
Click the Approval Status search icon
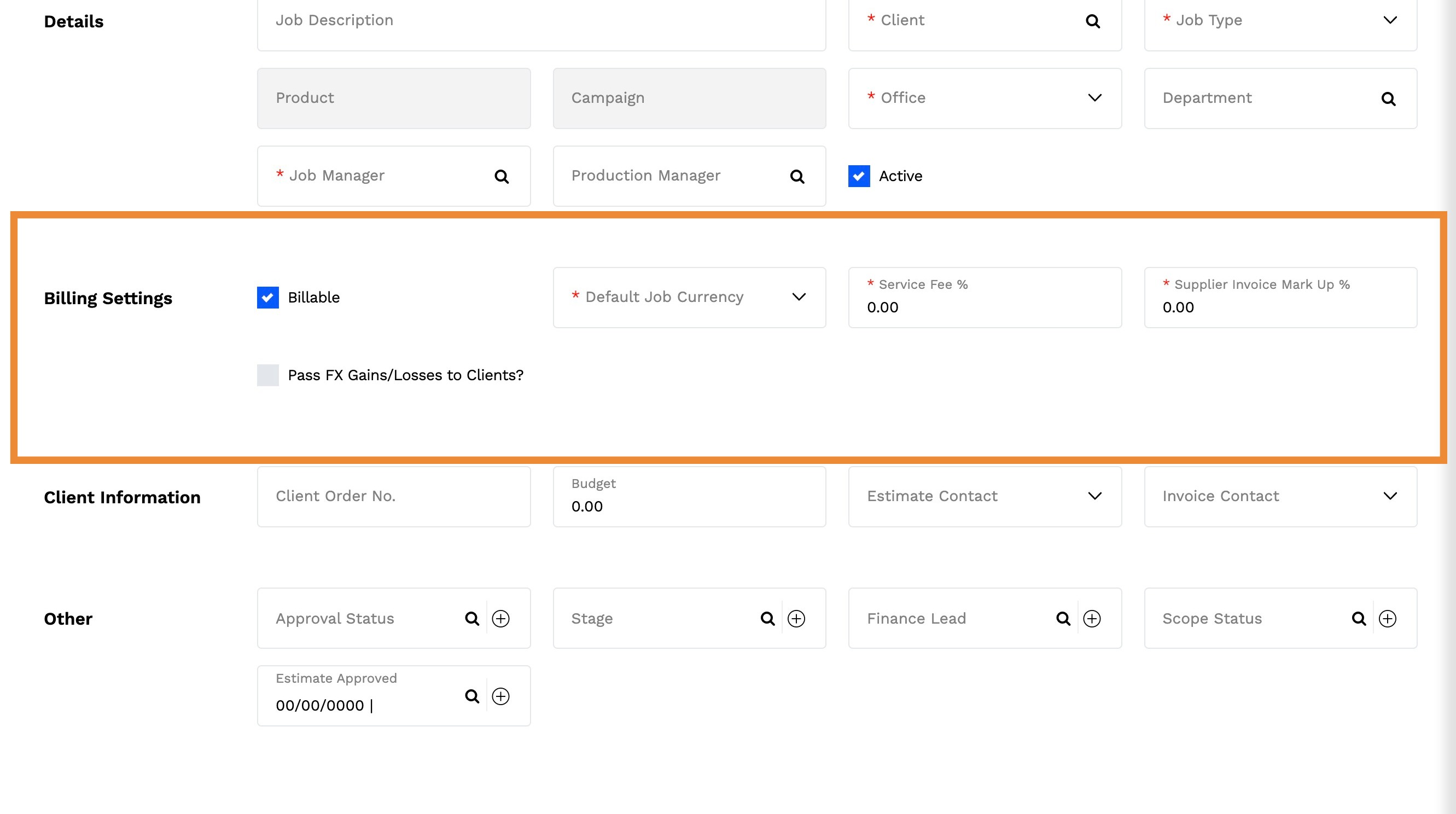pos(472,618)
